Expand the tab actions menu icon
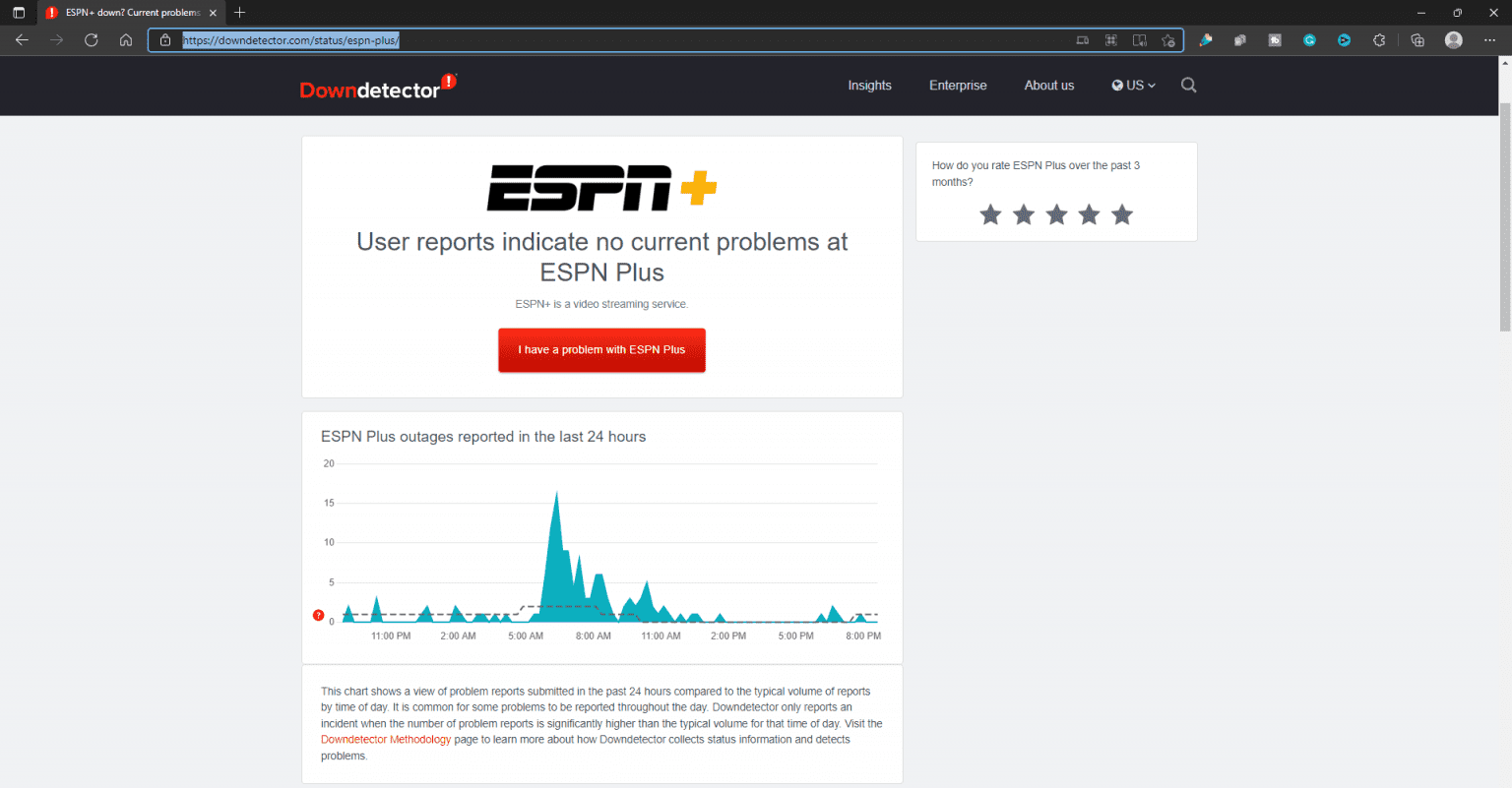 (x=19, y=13)
